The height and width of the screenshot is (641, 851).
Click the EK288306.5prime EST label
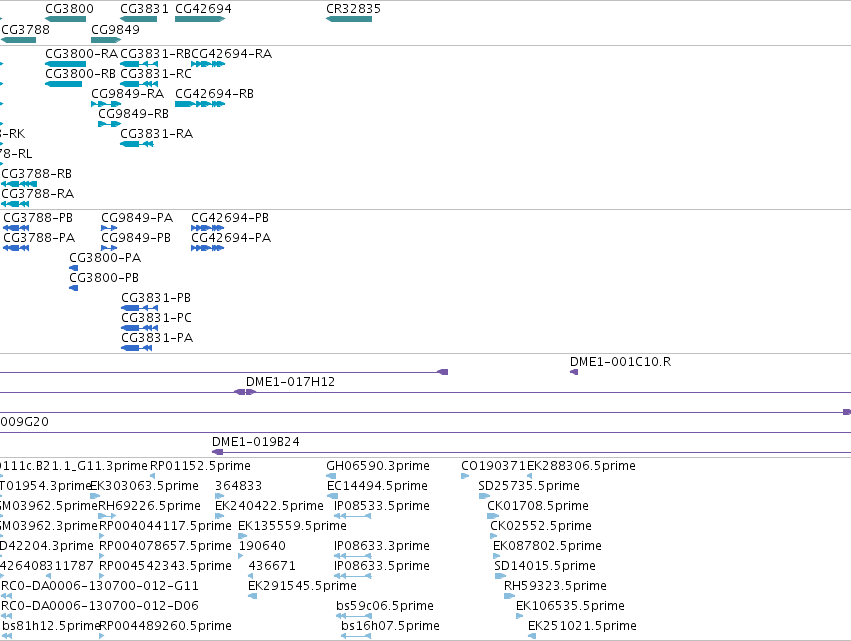tap(581, 466)
